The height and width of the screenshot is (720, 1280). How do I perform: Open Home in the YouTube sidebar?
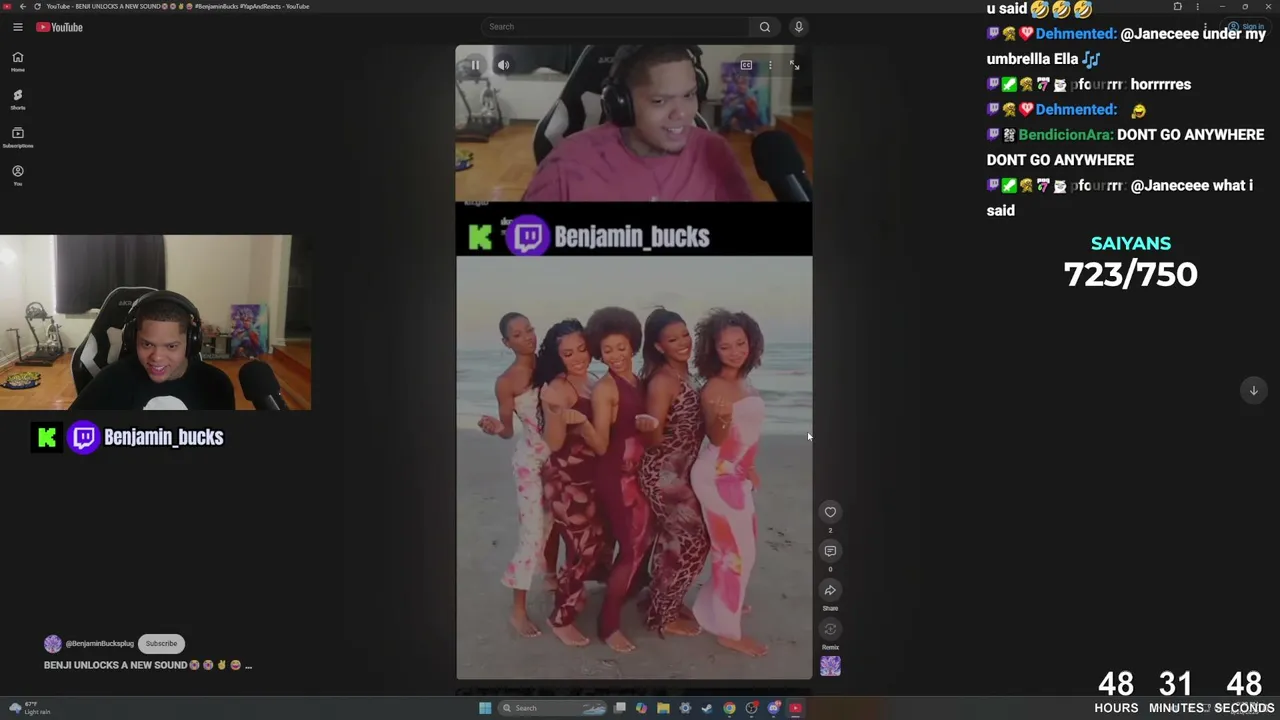click(x=17, y=61)
